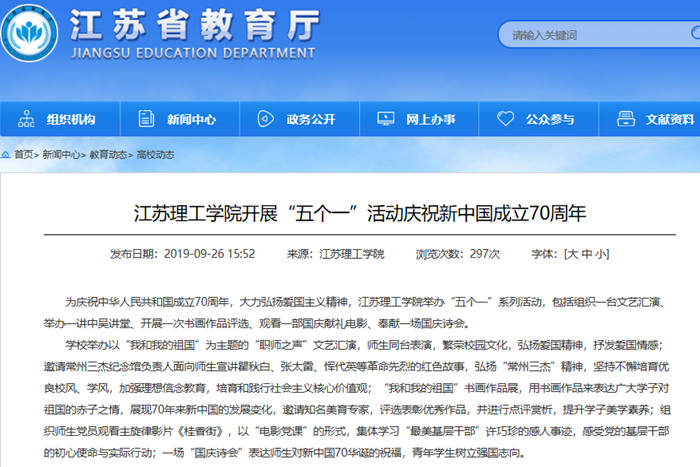The height and width of the screenshot is (467, 700).
Task: Click the publish date 2019-09-26 15:52
Action: [x=209, y=254]
